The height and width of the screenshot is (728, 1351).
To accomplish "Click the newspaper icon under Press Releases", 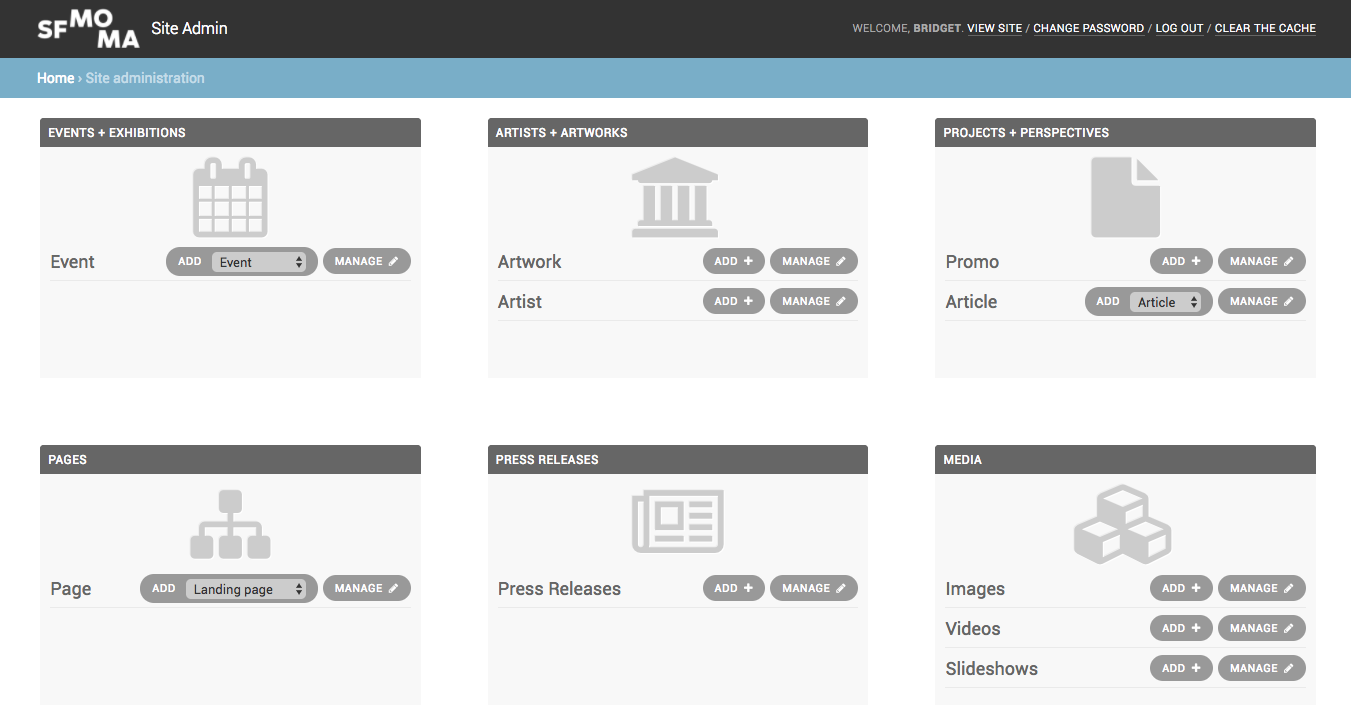I will 678,521.
